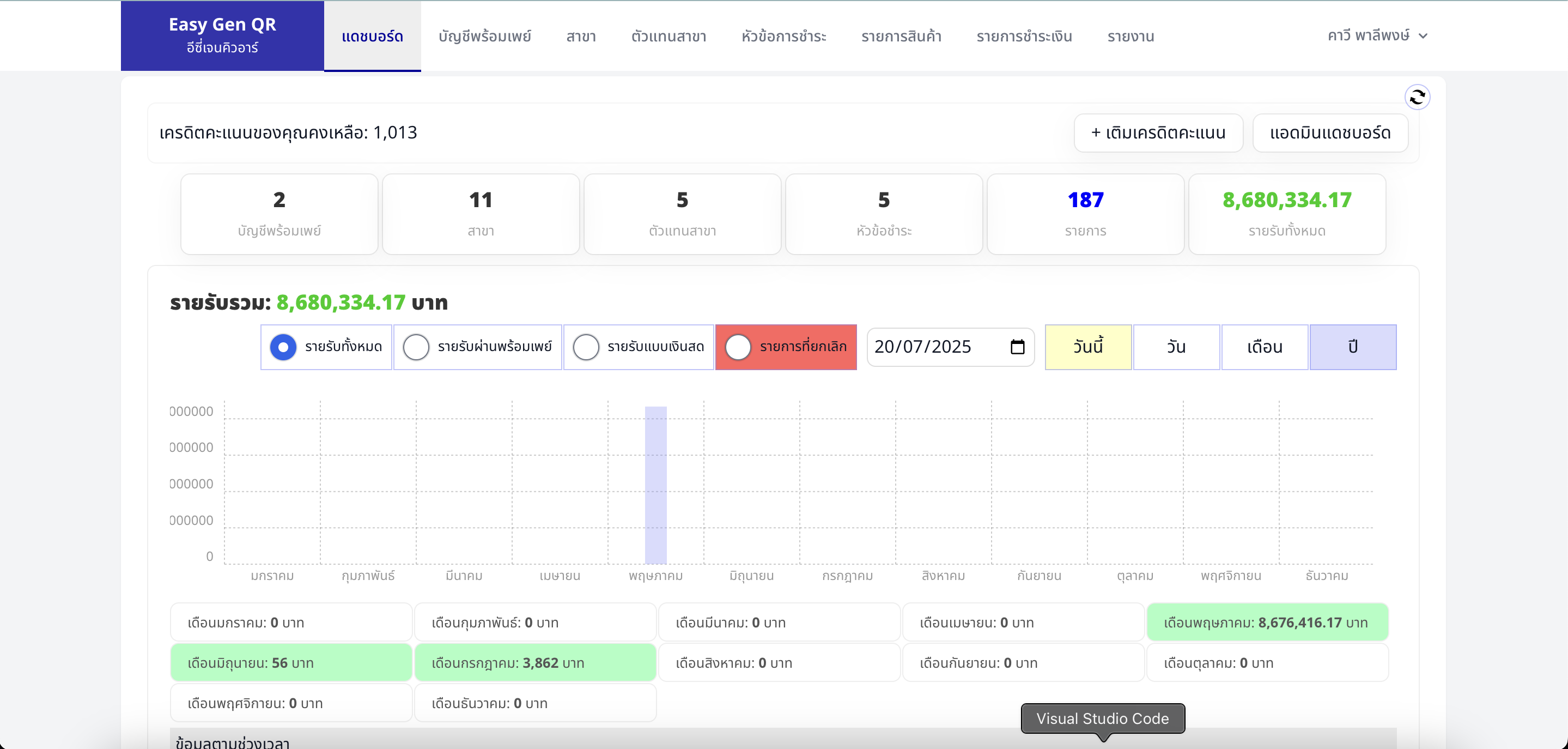Select the รายรับผ่านพร้อมเพย์ radio option
1568x749 pixels.
[416, 347]
